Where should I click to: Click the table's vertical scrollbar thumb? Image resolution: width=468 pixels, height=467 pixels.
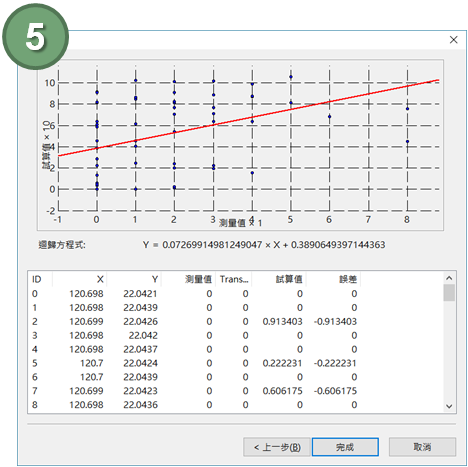click(449, 293)
